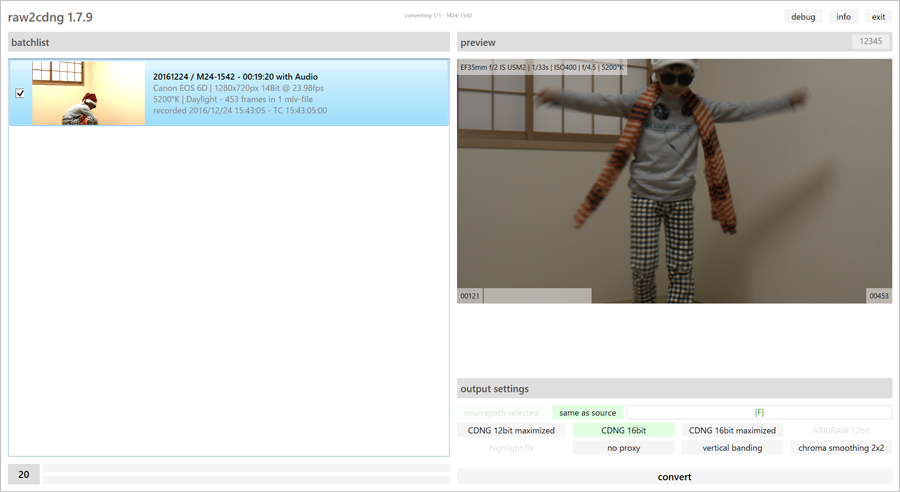Select the 20161224 / M24-1542 batch entry
900x492 pixels.
[x=290, y=93]
